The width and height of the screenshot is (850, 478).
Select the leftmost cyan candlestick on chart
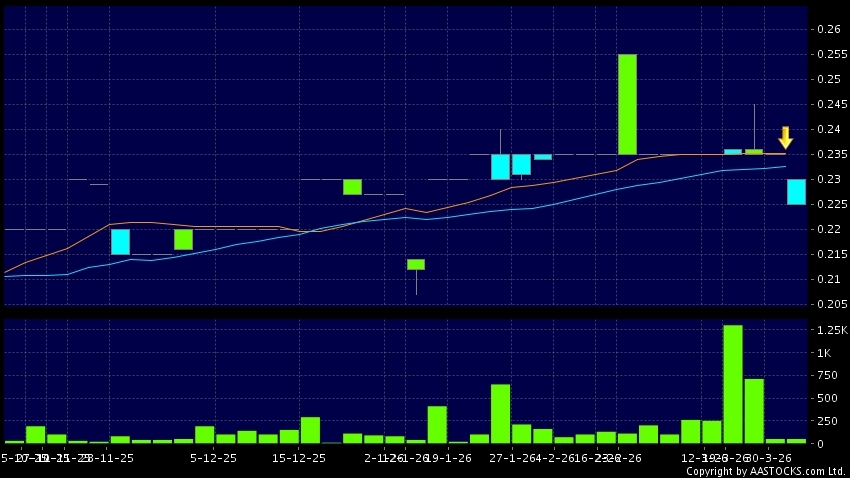click(x=120, y=242)
